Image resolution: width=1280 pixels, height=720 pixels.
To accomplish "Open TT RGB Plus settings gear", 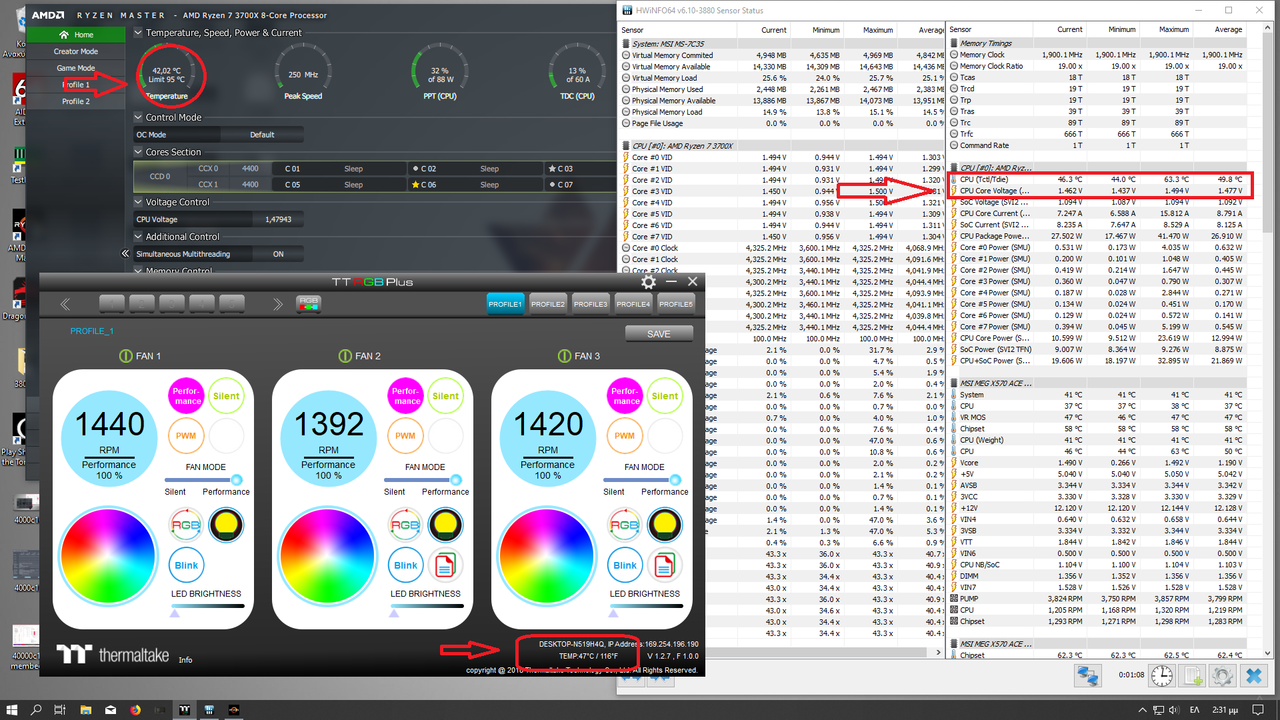I will coord(649,283).
